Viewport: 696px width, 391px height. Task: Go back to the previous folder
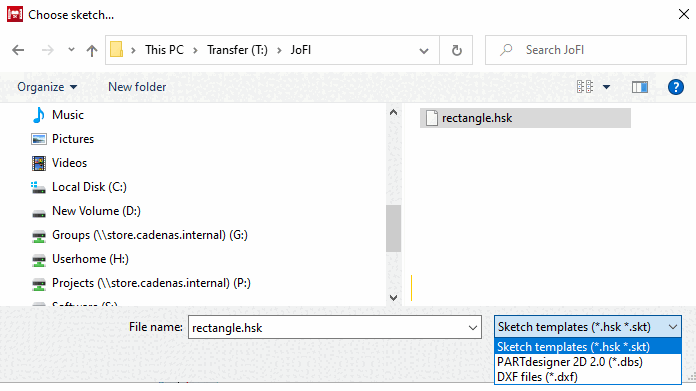click(18, 50)
